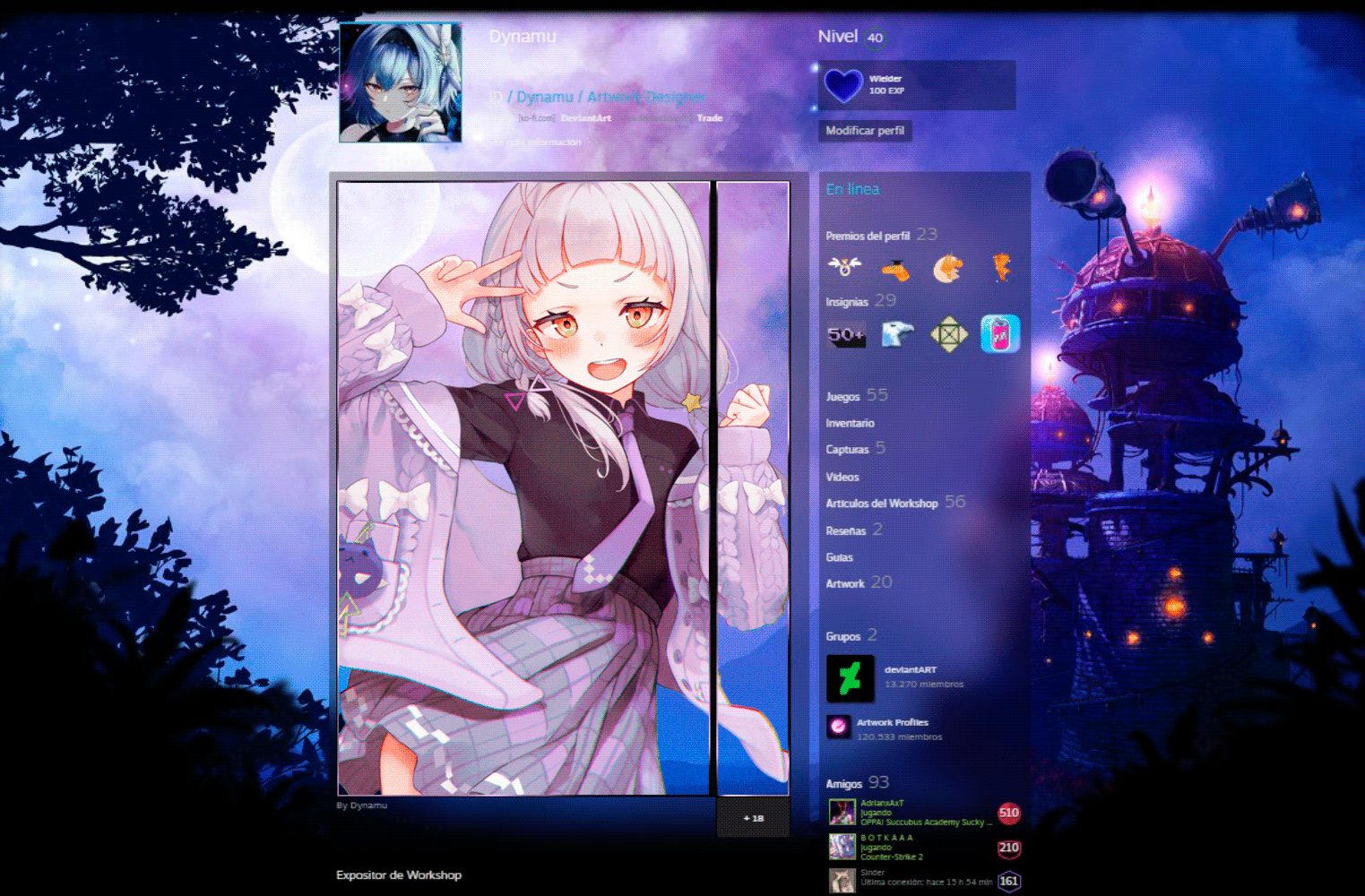Open the narrow side artwork strip
This screenshot has height=896, width=1365.
753,488
